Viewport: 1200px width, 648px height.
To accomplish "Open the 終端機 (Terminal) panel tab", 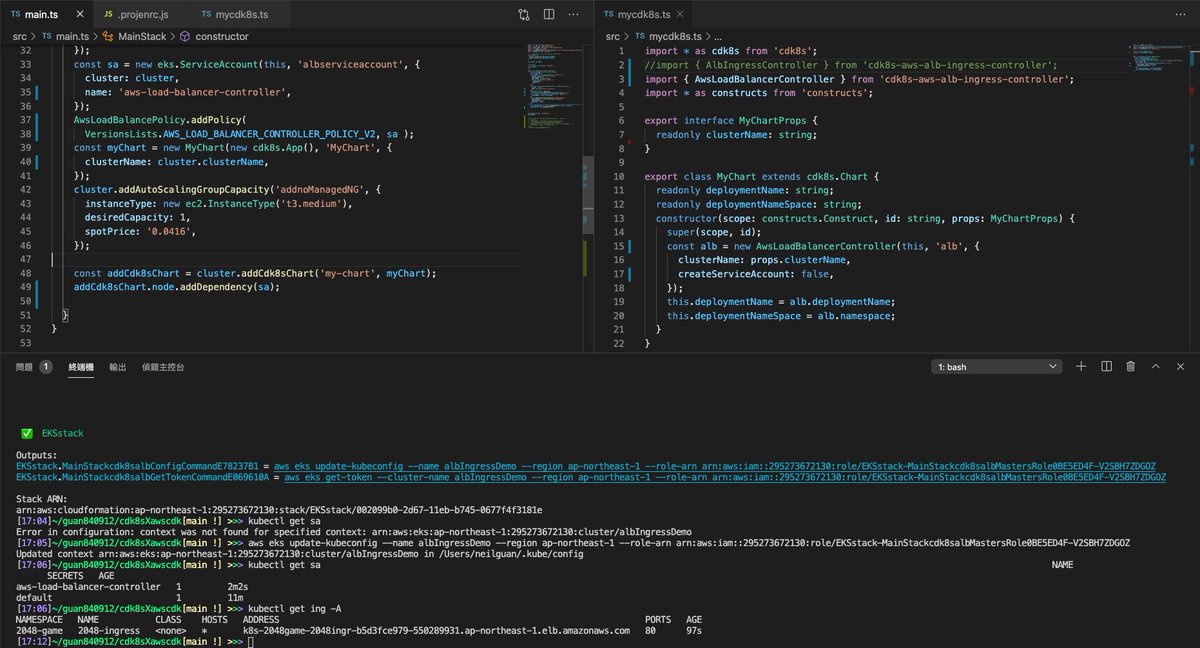I will (81, 367).
